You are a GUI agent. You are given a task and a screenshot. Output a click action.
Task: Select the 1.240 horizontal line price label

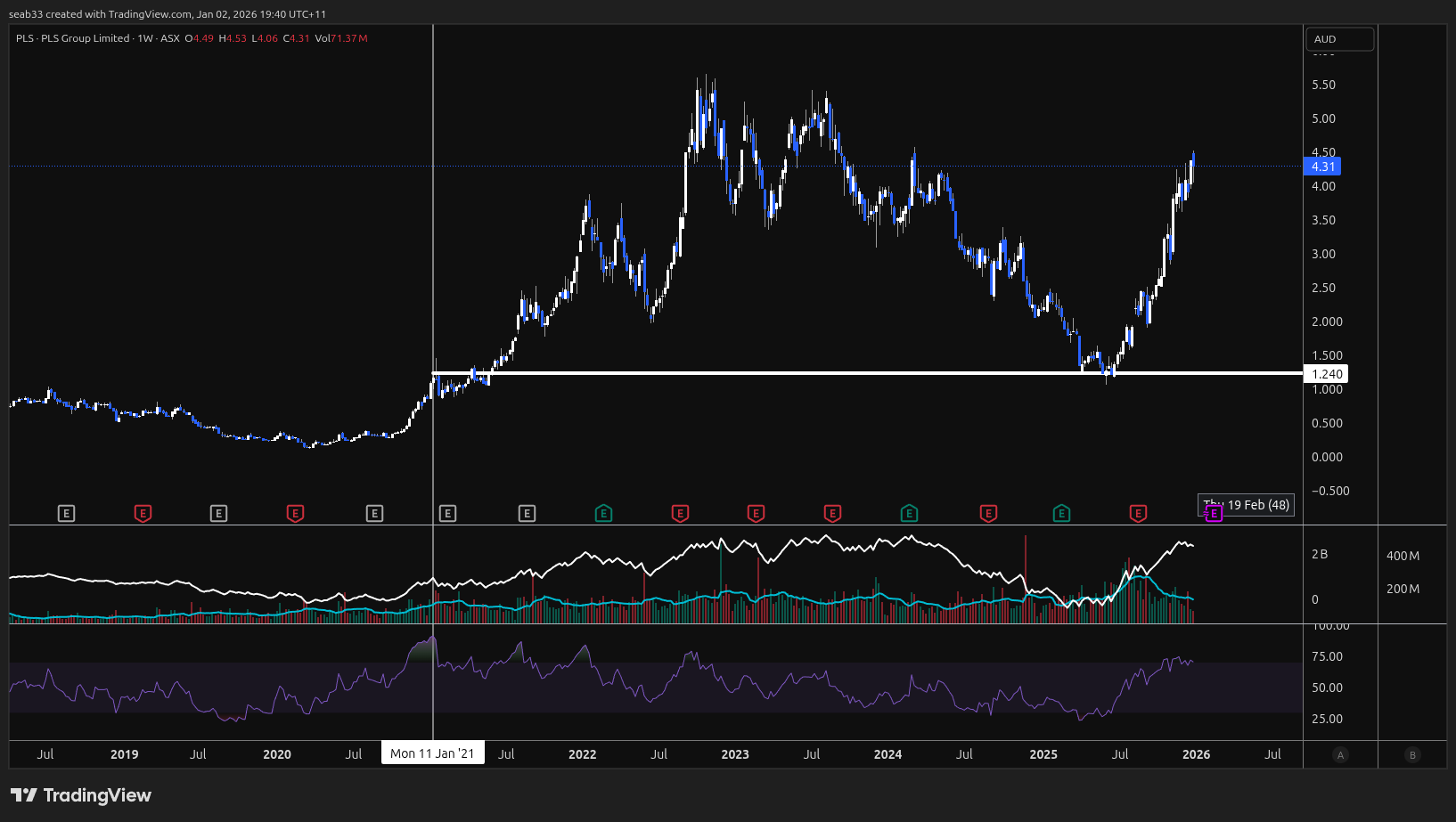1326,374
